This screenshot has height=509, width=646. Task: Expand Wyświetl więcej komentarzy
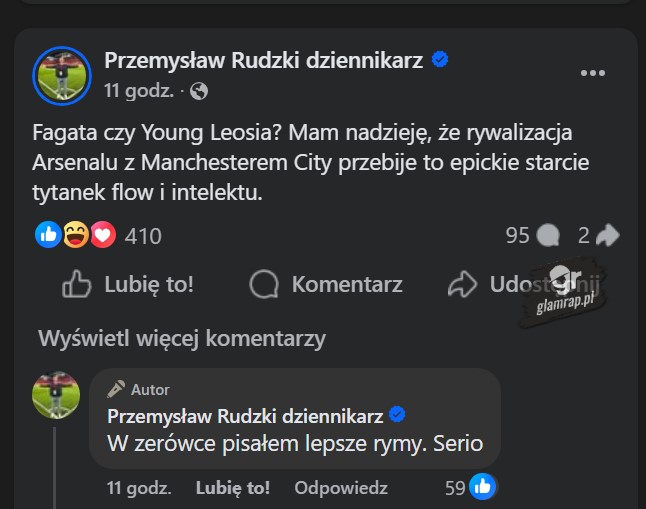[182, 339]
